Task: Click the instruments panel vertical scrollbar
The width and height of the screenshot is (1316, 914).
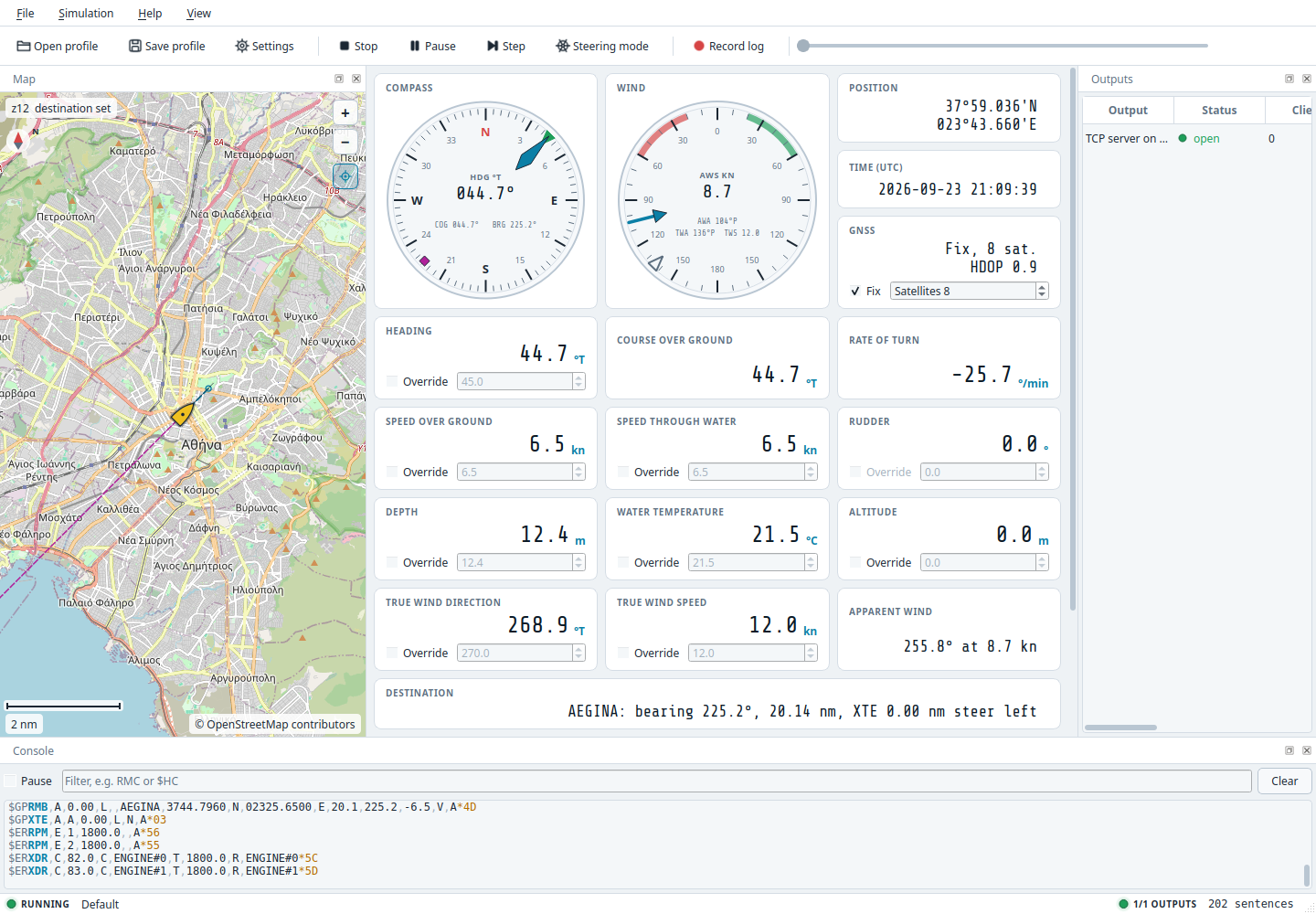Action: point(1072,338)
